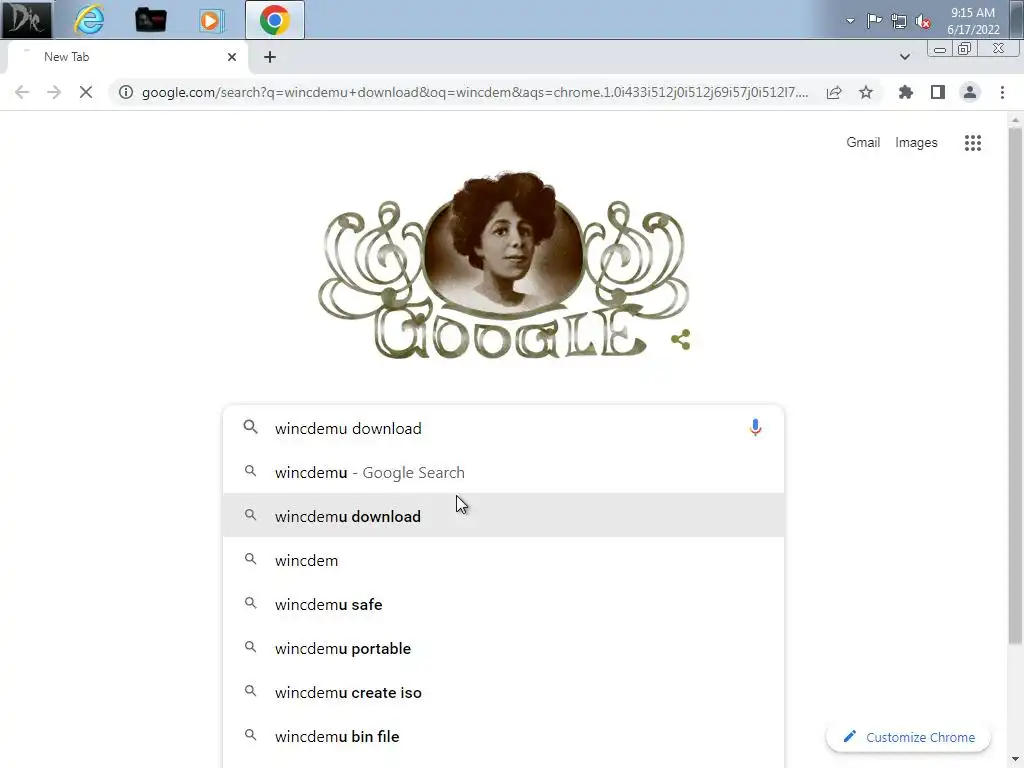This screenshot has width=1024, height=768.
Task: Pick 'wincdemu portable' suggestion
Action: tap(503, 648)
